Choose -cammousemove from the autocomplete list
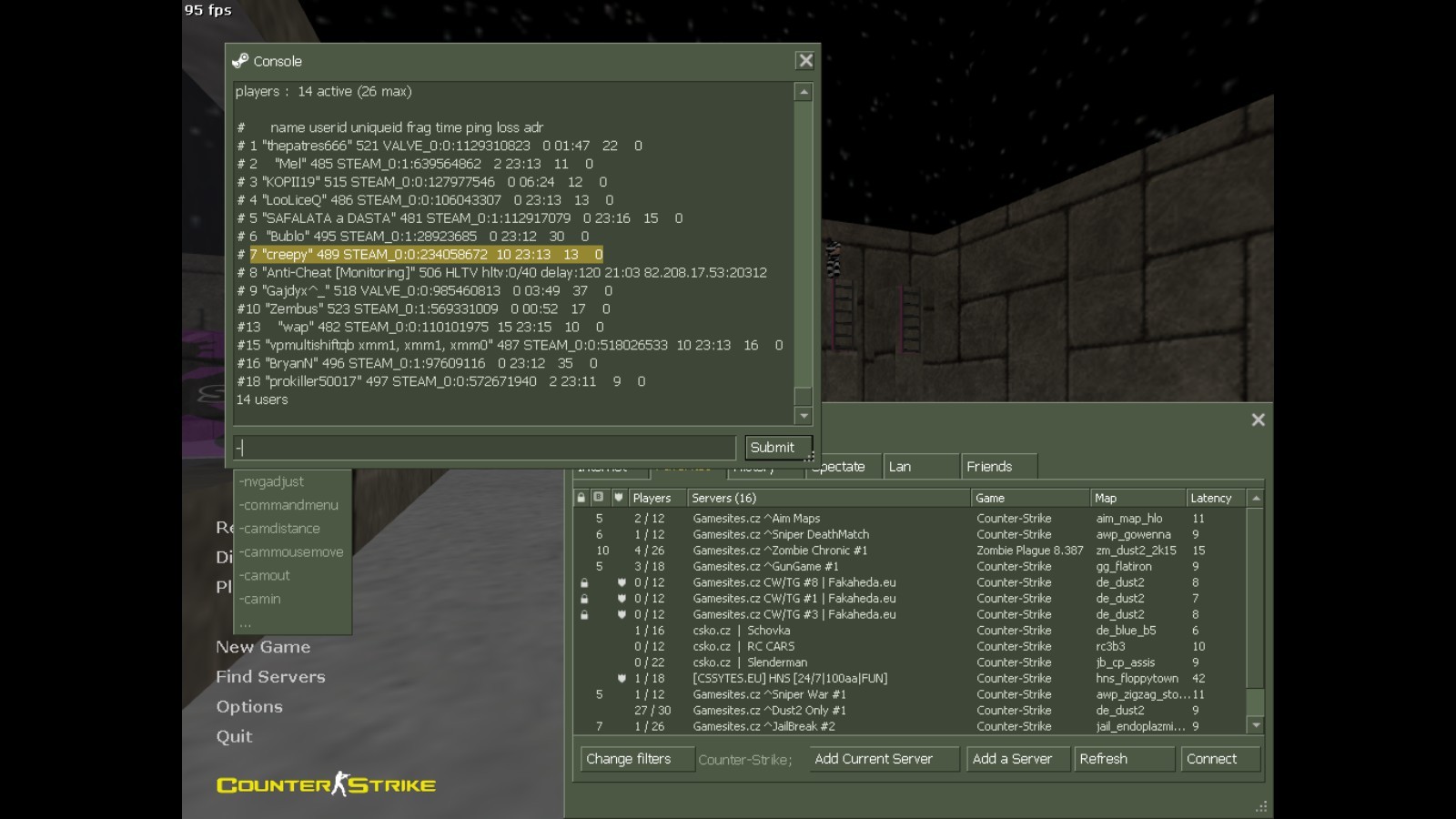This screenshot has height=819, width=1456. 291,552
